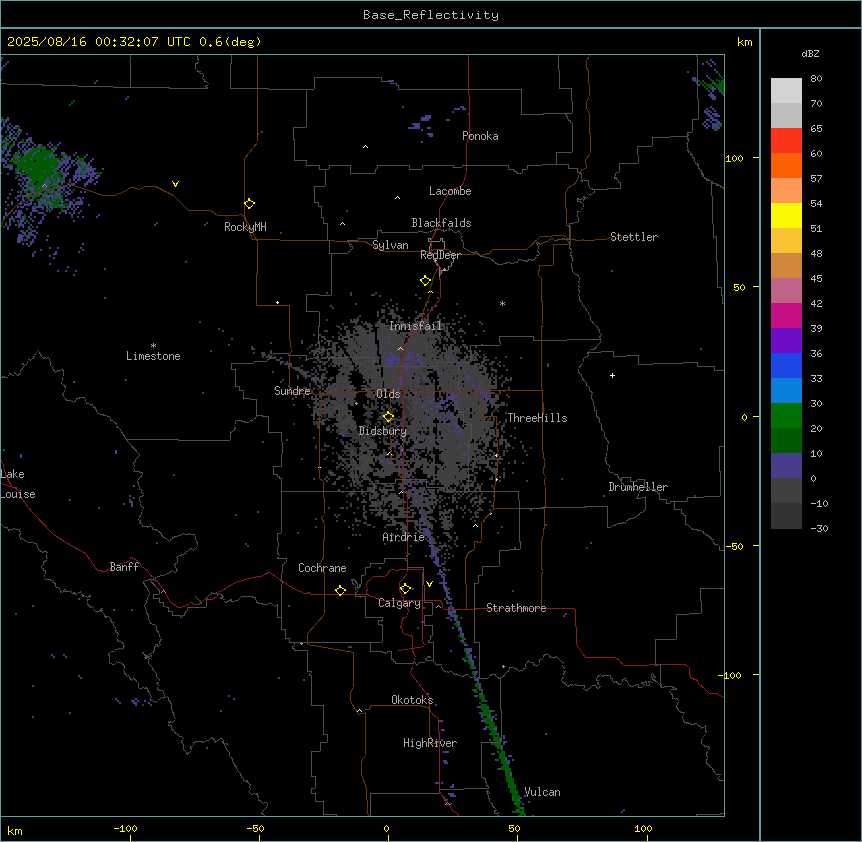Select the dark green 10–20 dBZ swatch
Screen dimensions: 862x842
[786, 441]
